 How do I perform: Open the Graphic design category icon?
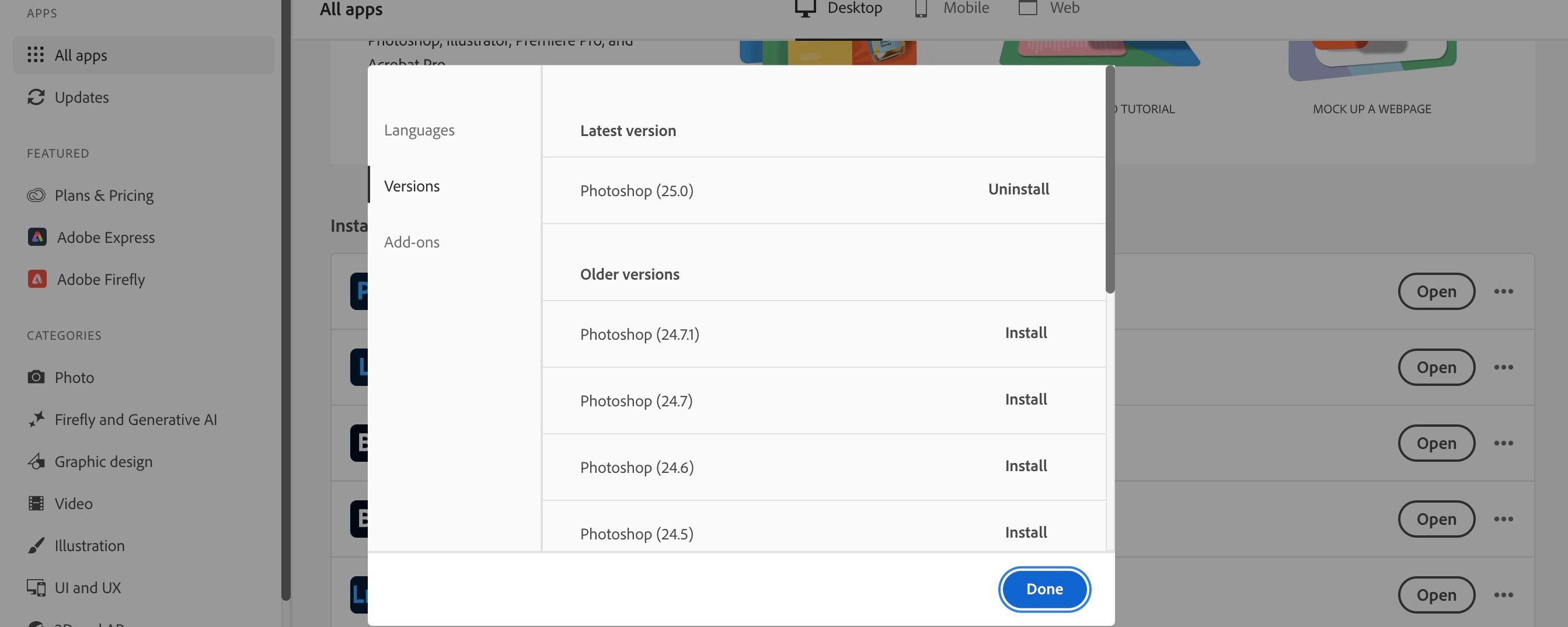(x=37, y=461)
